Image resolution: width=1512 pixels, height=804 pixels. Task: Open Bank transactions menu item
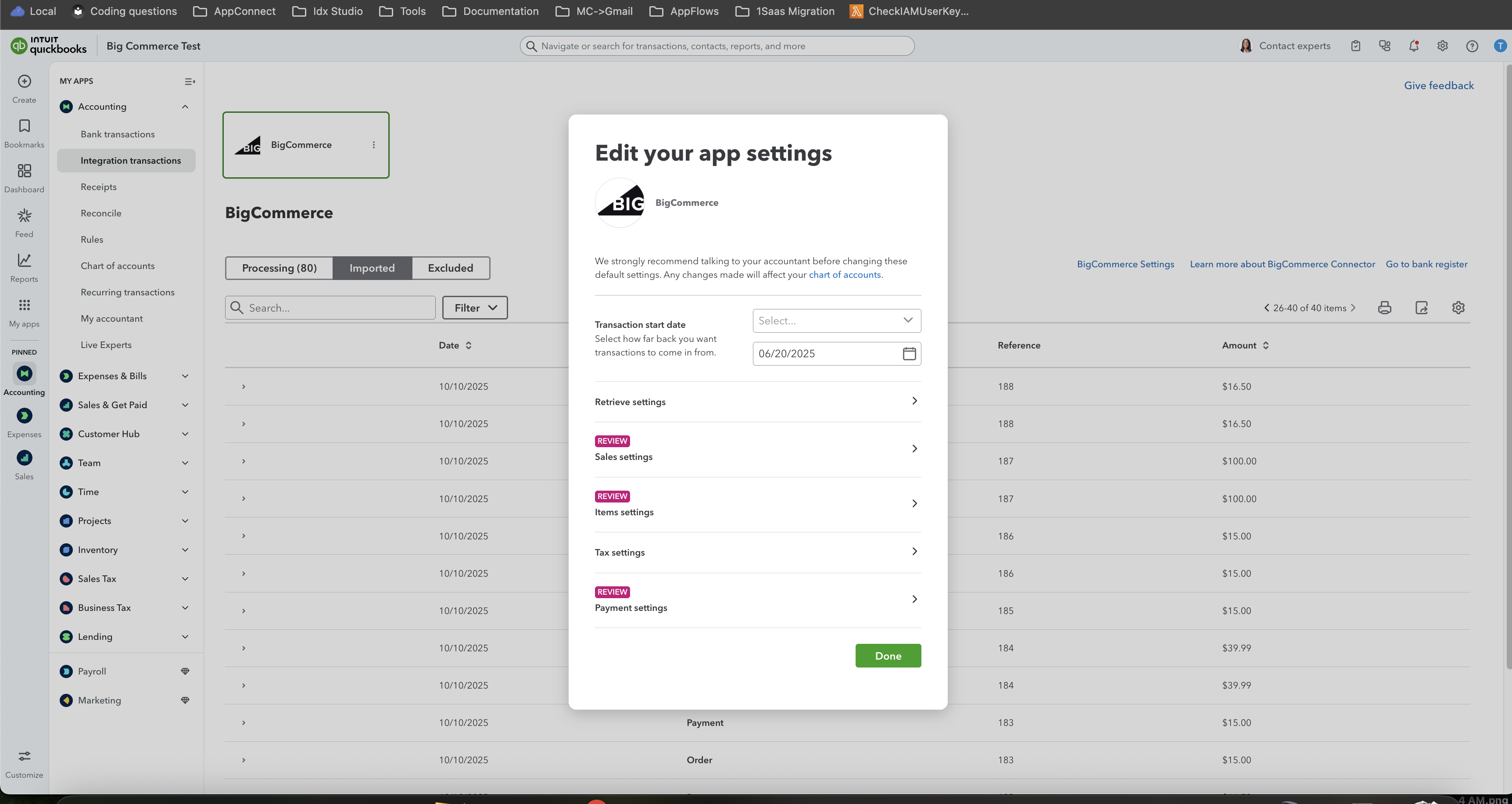tap(118, 134)
